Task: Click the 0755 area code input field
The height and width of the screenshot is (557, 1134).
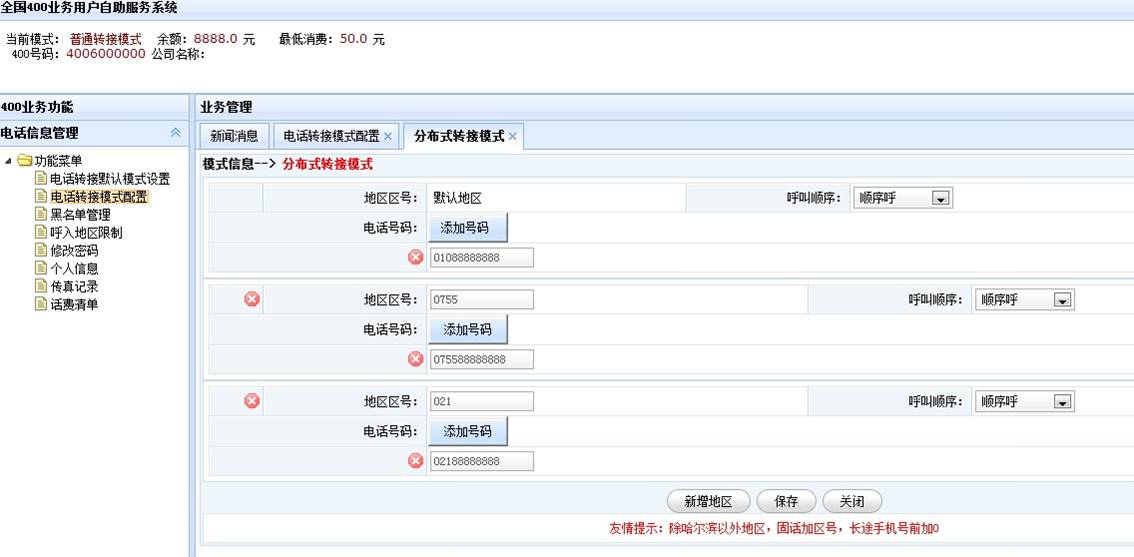Action: (x=481, y=300)
